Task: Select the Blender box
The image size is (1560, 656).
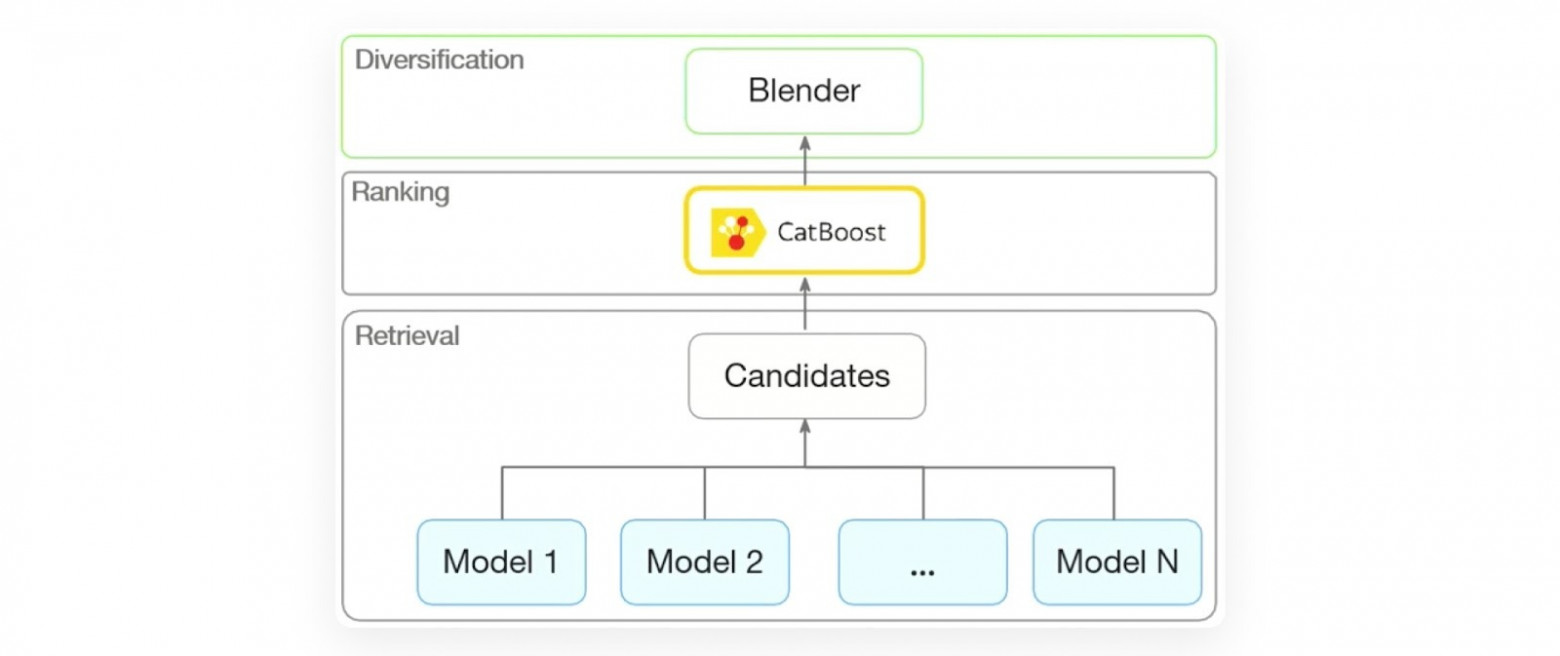Action: 804,91
